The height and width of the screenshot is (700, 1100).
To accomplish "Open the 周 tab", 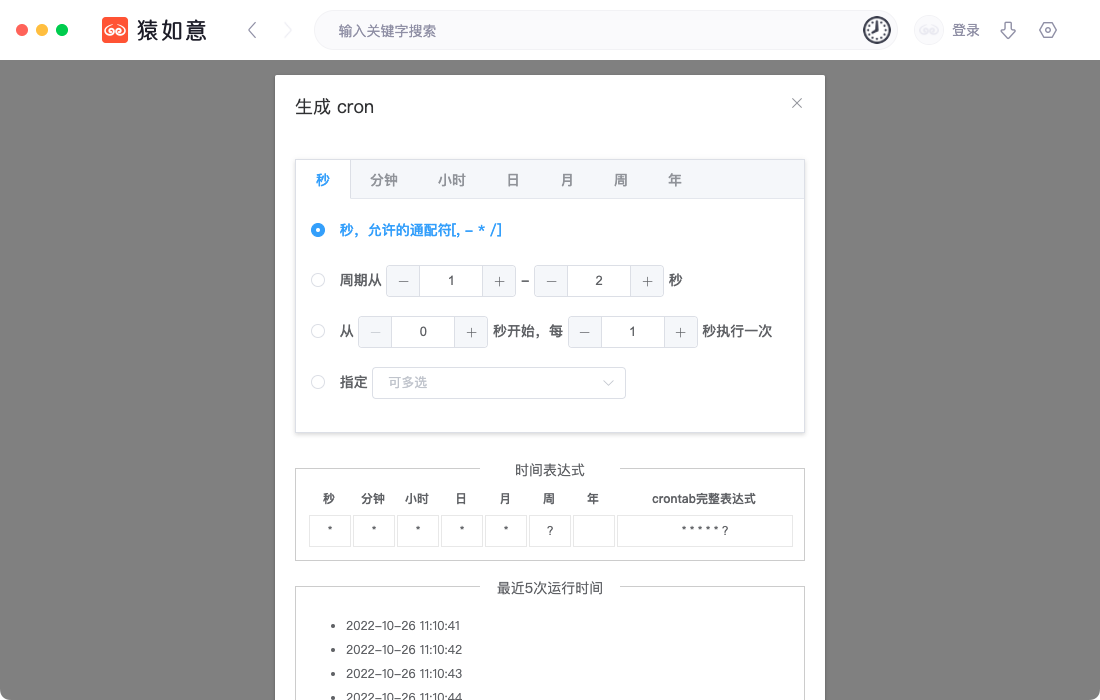I will click(620, 180).
